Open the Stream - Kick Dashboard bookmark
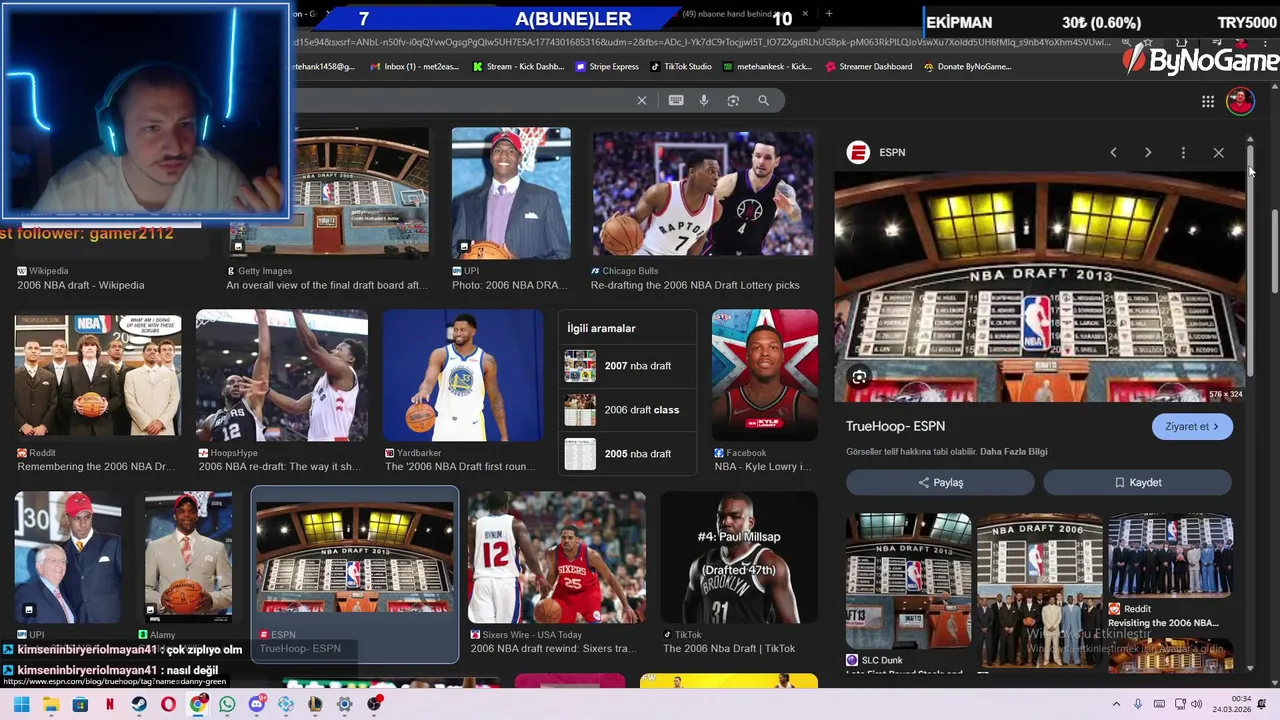Screen dimensions: 1280x720 518,67
